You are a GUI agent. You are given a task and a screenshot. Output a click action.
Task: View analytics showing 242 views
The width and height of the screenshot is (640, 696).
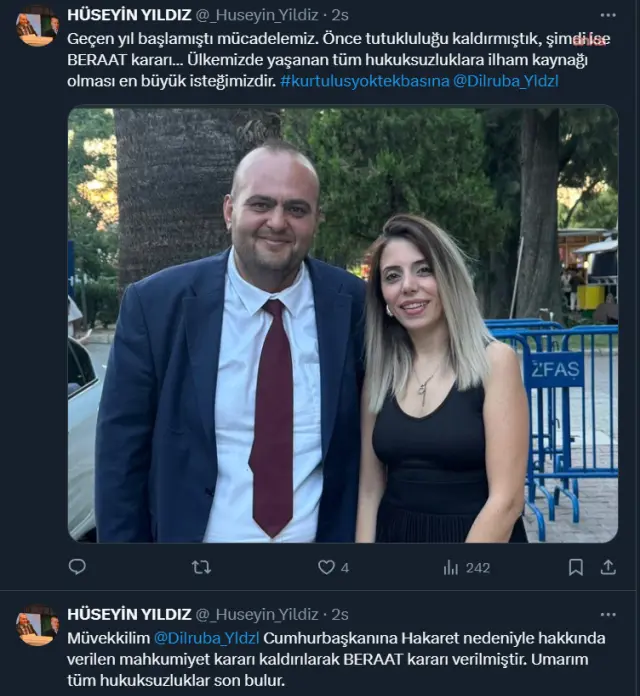coord(466,568)
